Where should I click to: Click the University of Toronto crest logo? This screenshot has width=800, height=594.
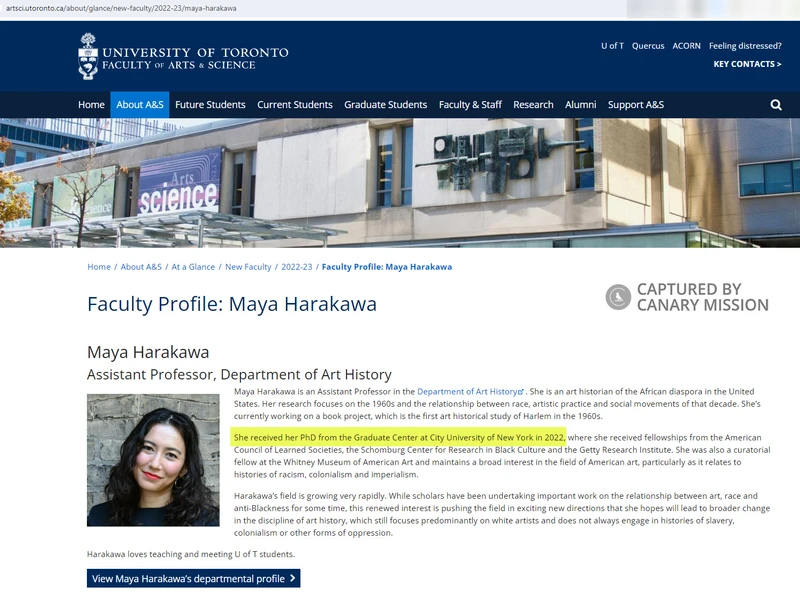88,56
